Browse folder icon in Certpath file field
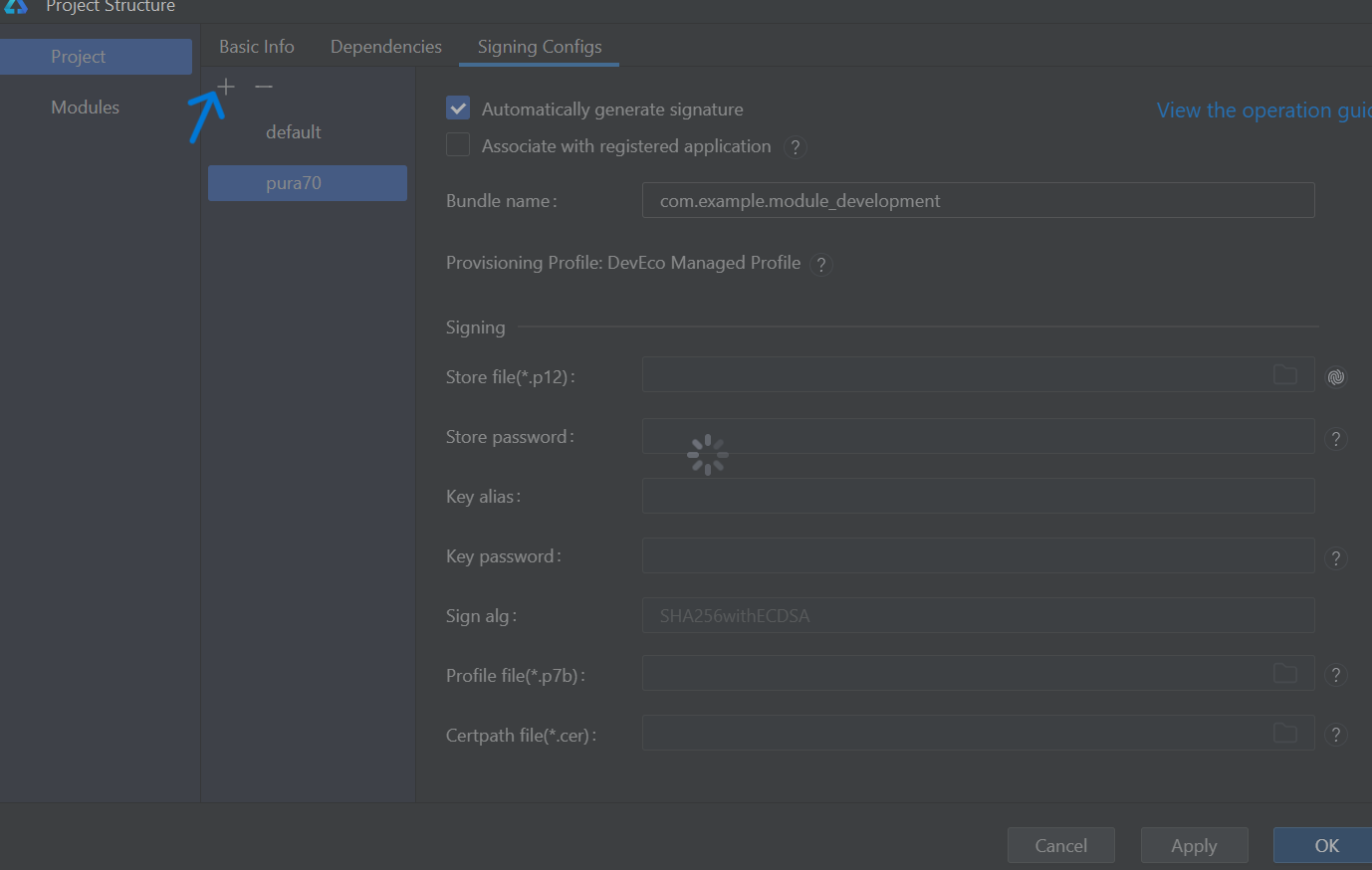This screenshot has height=870, width=1372. [1285, 734]
